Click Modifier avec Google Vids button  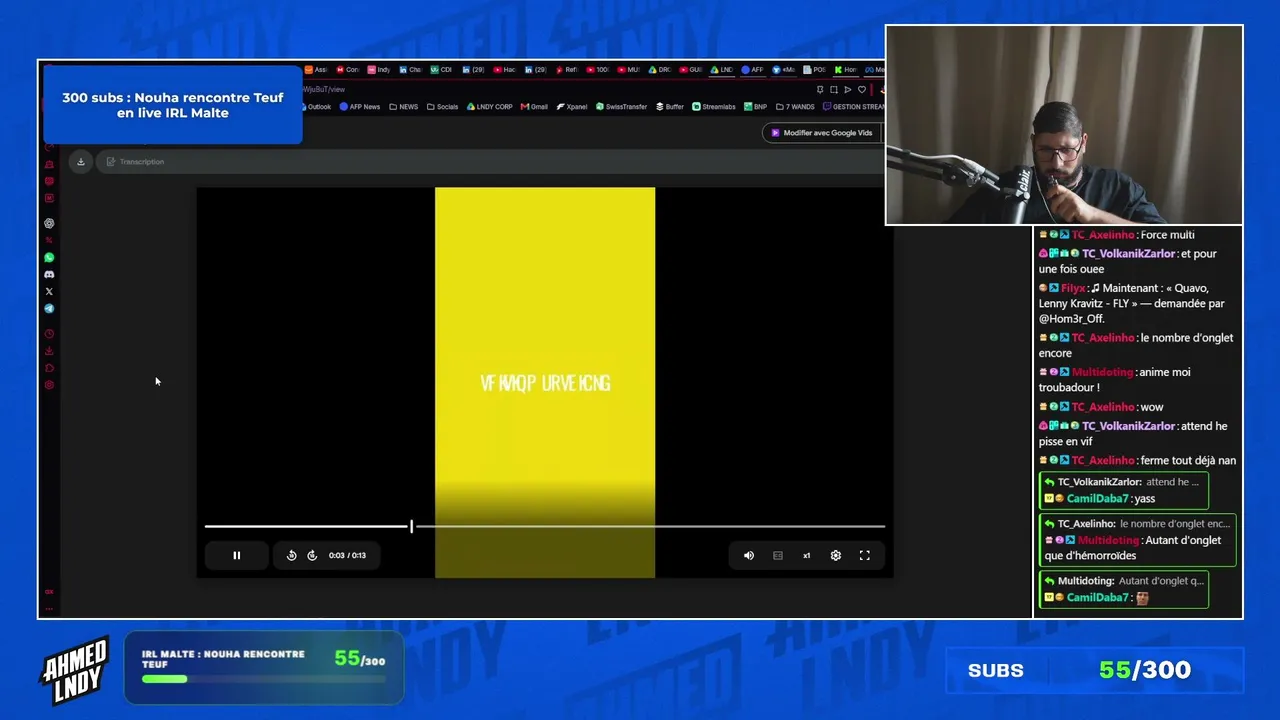[x=821, y=133]
